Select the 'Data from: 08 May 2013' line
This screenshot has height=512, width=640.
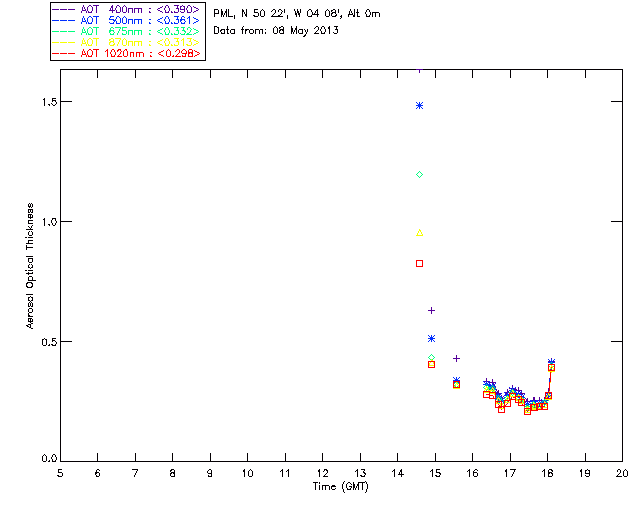276,31
